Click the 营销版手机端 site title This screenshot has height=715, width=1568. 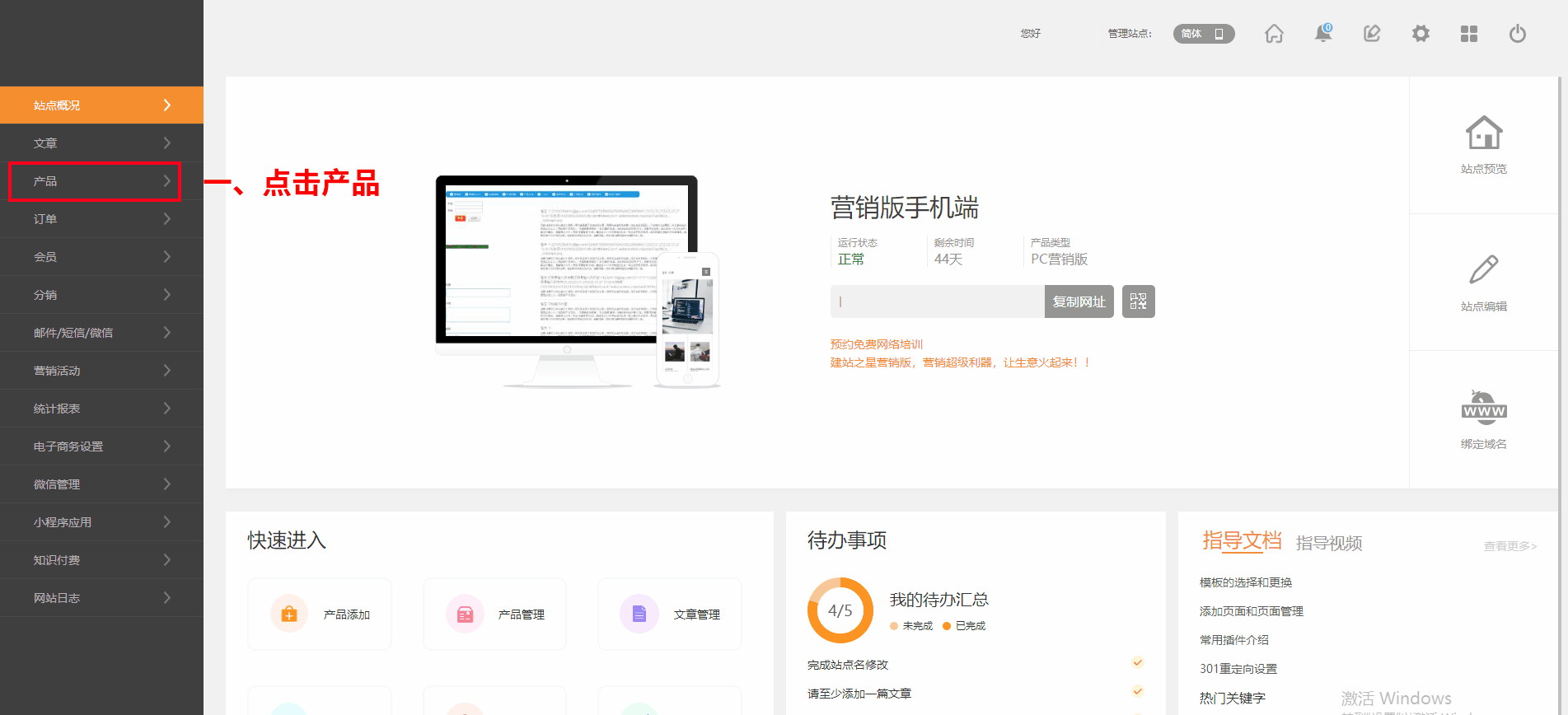pos(905,208)
